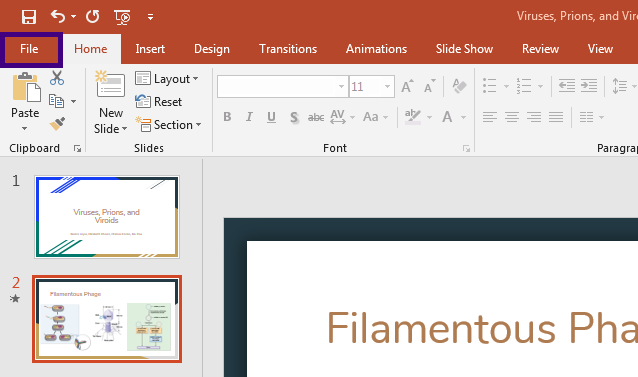Select slide 2 thumbnail Filamentous Phage

click(x=107, y=319)
